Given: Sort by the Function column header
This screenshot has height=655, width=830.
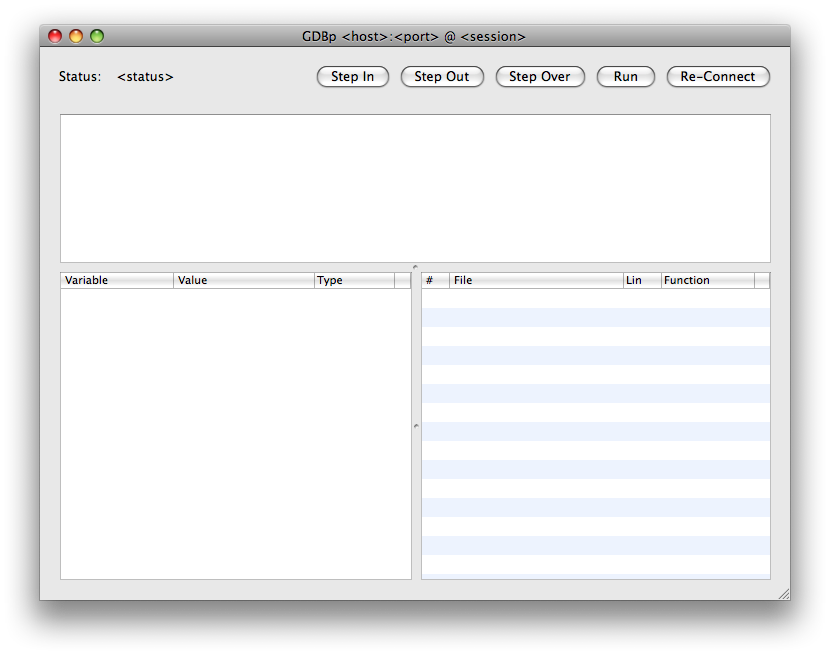Looking at the screenshot, I should pyautogui.click(x=708, y=280).
